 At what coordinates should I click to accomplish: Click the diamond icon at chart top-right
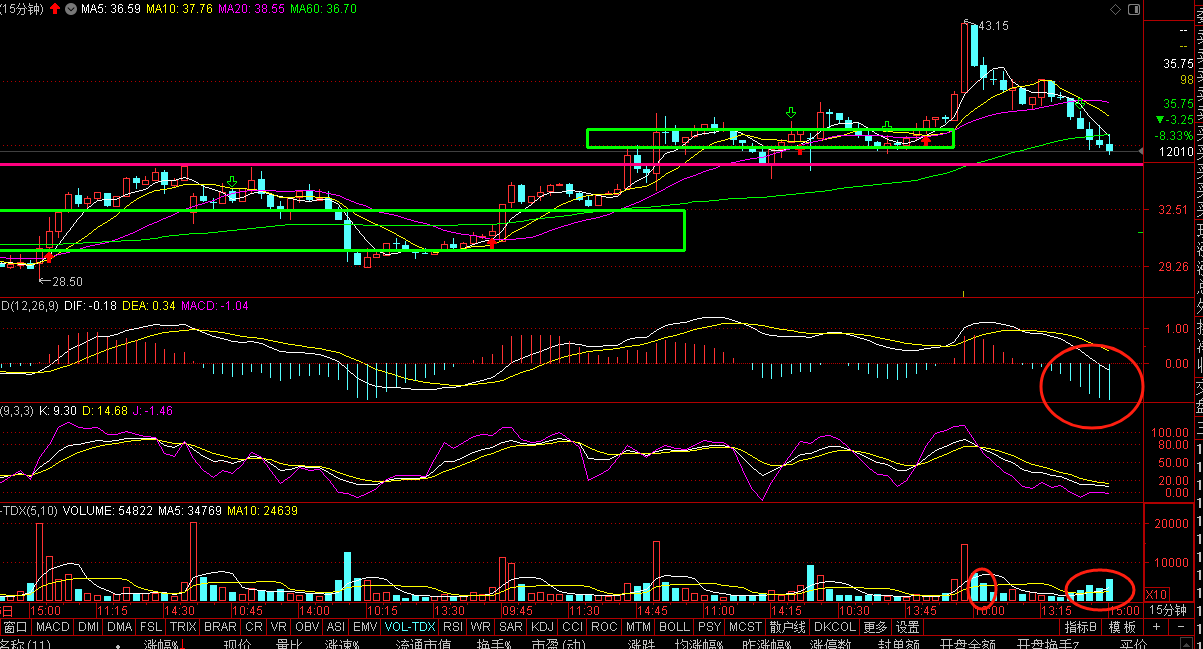[x=1116, y=9]
